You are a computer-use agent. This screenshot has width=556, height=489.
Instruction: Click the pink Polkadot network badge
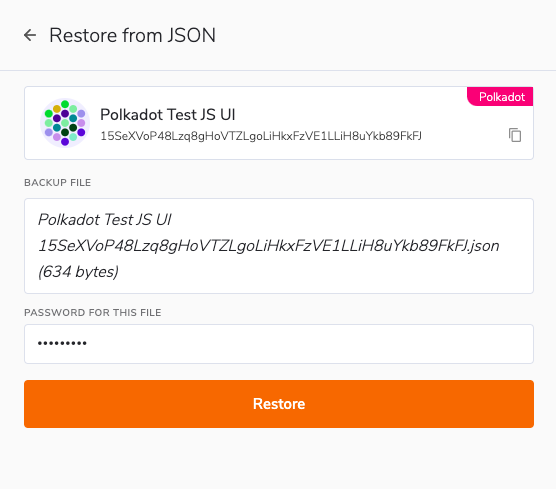pyautogui.click(x=500, y=96)
